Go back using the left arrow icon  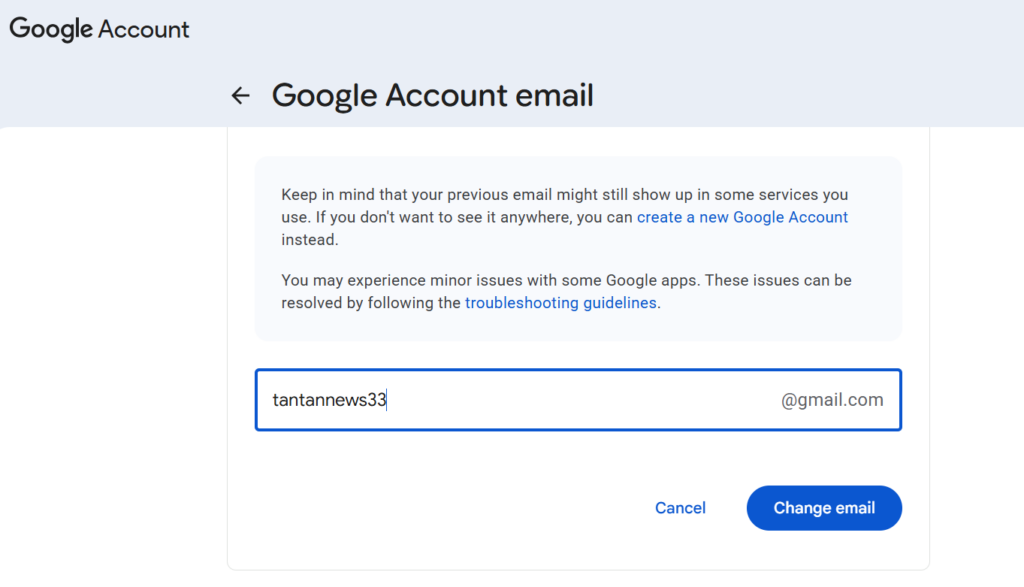tap(240, 95)
